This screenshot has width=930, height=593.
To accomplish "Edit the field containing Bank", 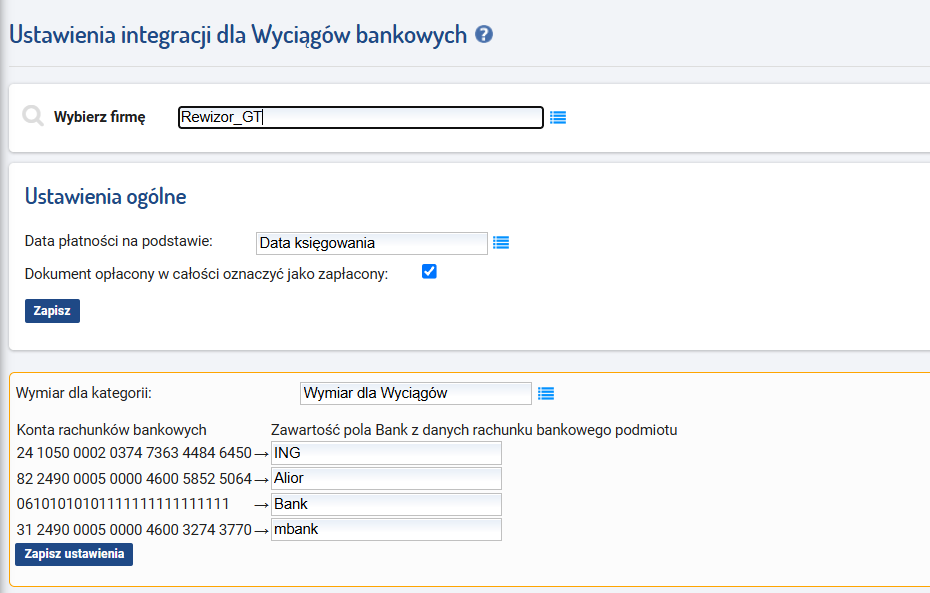I will point(386,504).
